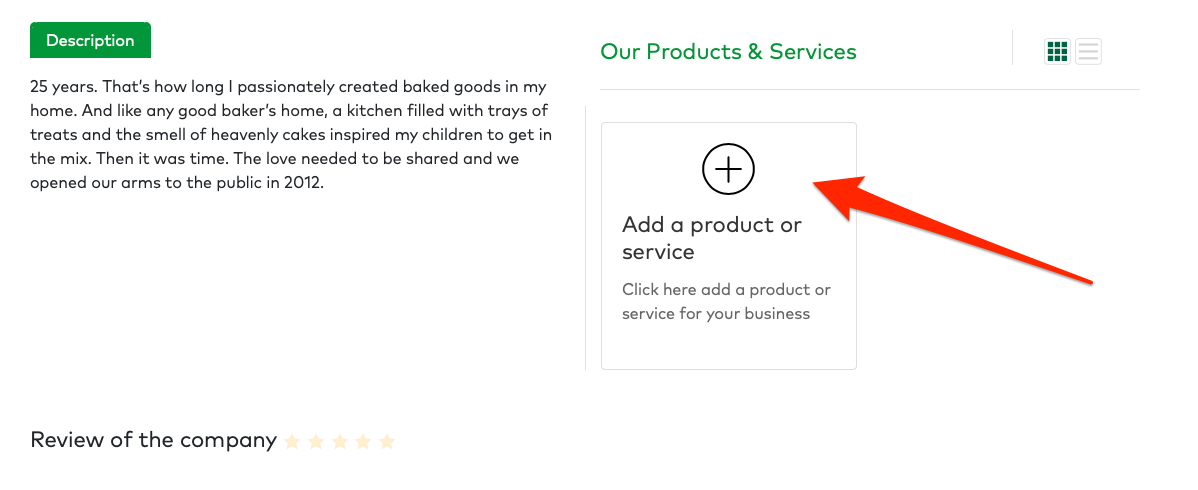1198x490 pixels.
Task: Choose the fourth rating star
Action: coord(363,441)
